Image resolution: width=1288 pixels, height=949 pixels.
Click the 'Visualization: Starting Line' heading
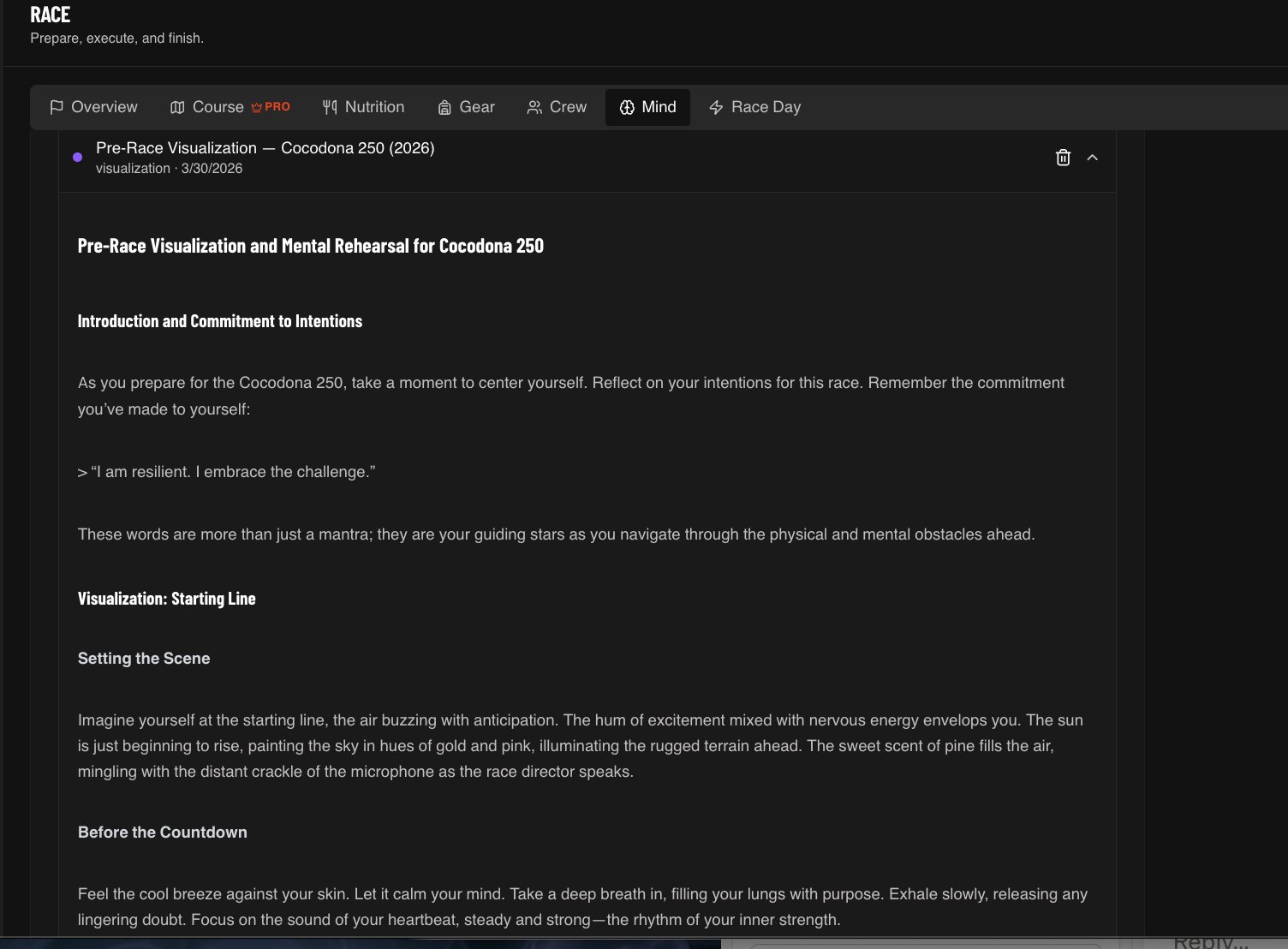pyautogui.click(x=166, y=599)
